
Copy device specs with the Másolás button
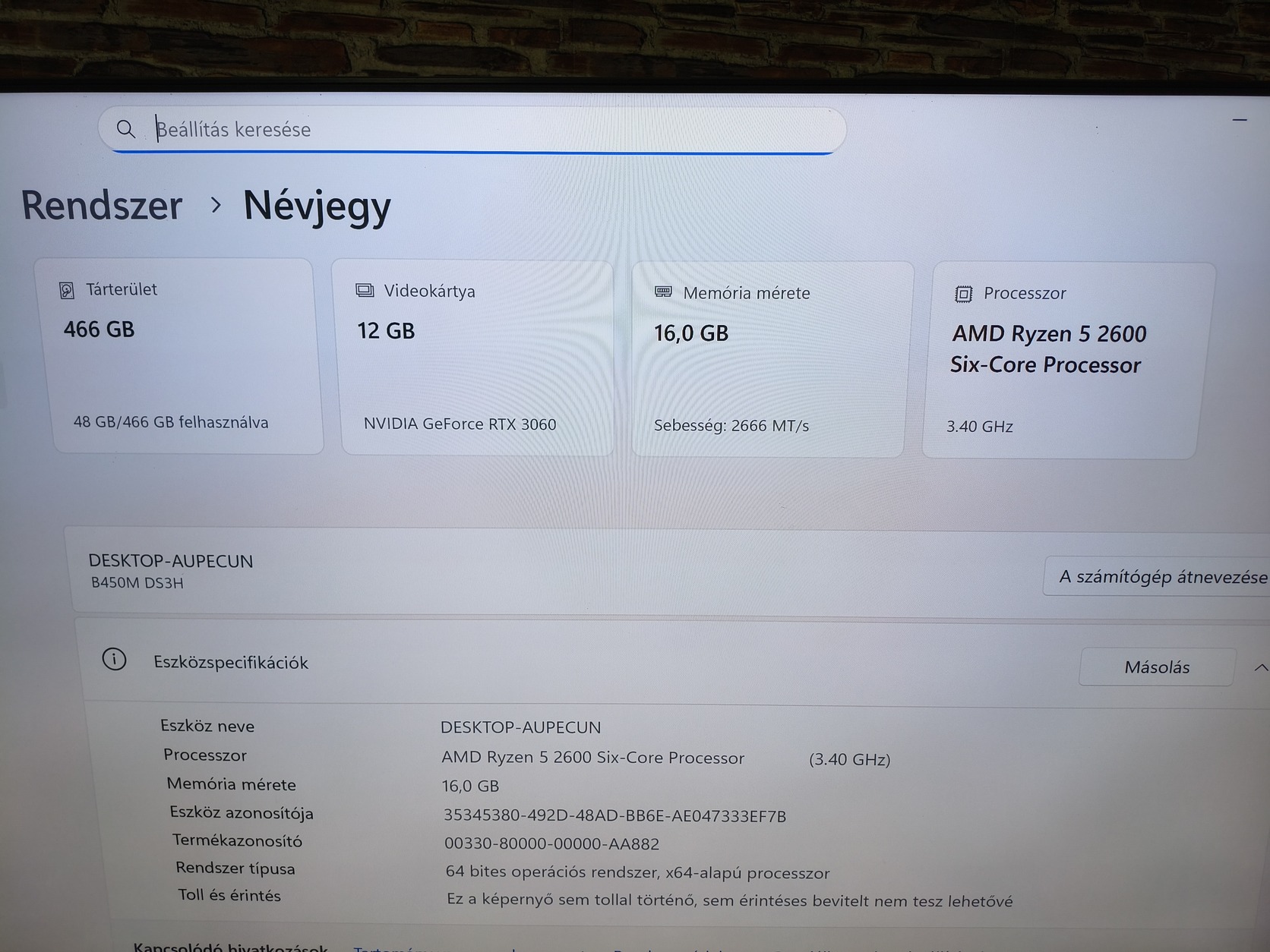(x=1157, y=667)
